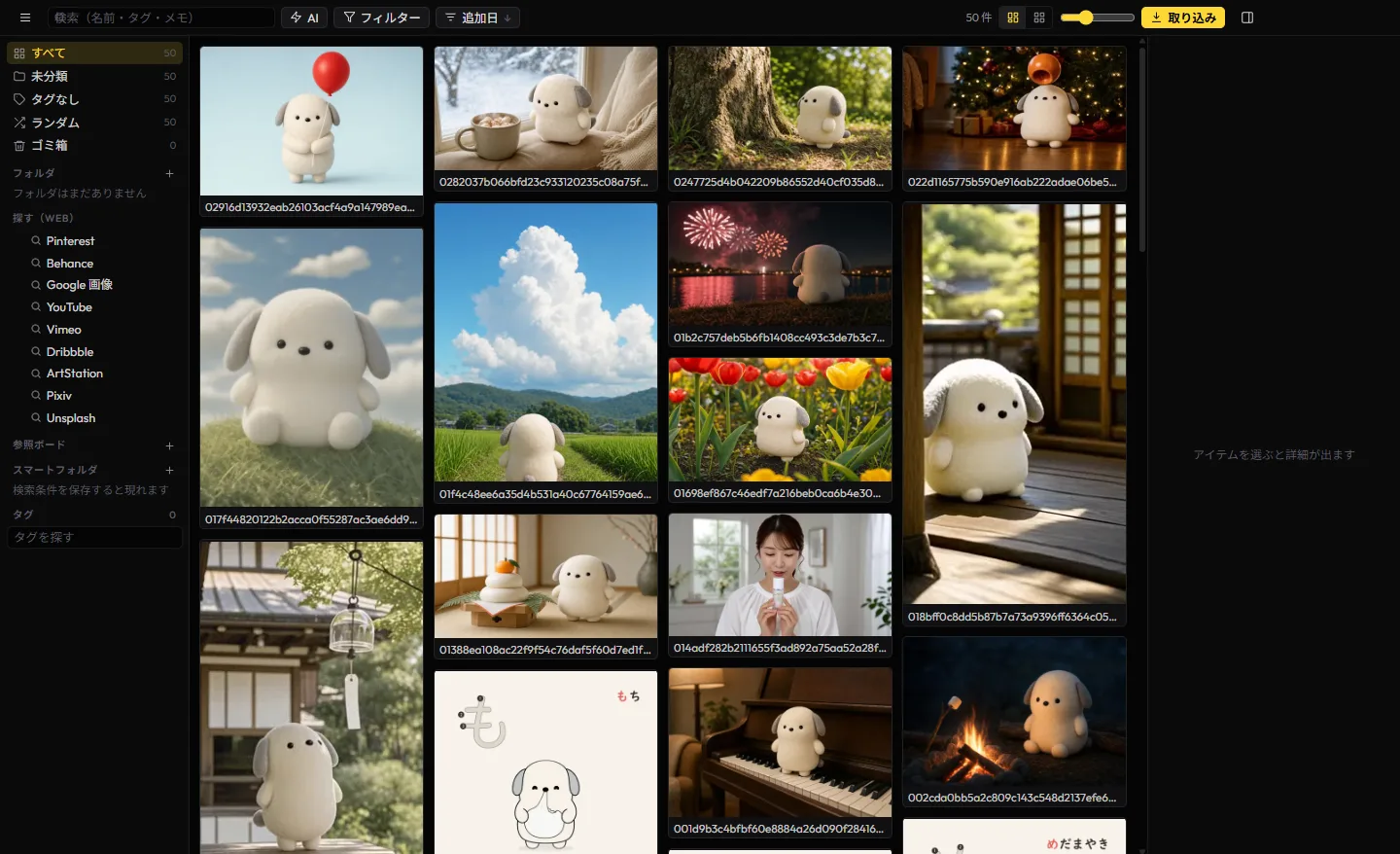Image resolution: width=1400 pixels, height=854 pixels.
Task: Click filename starting 0247725d4b0422
Action: click(x=779, y=182)
